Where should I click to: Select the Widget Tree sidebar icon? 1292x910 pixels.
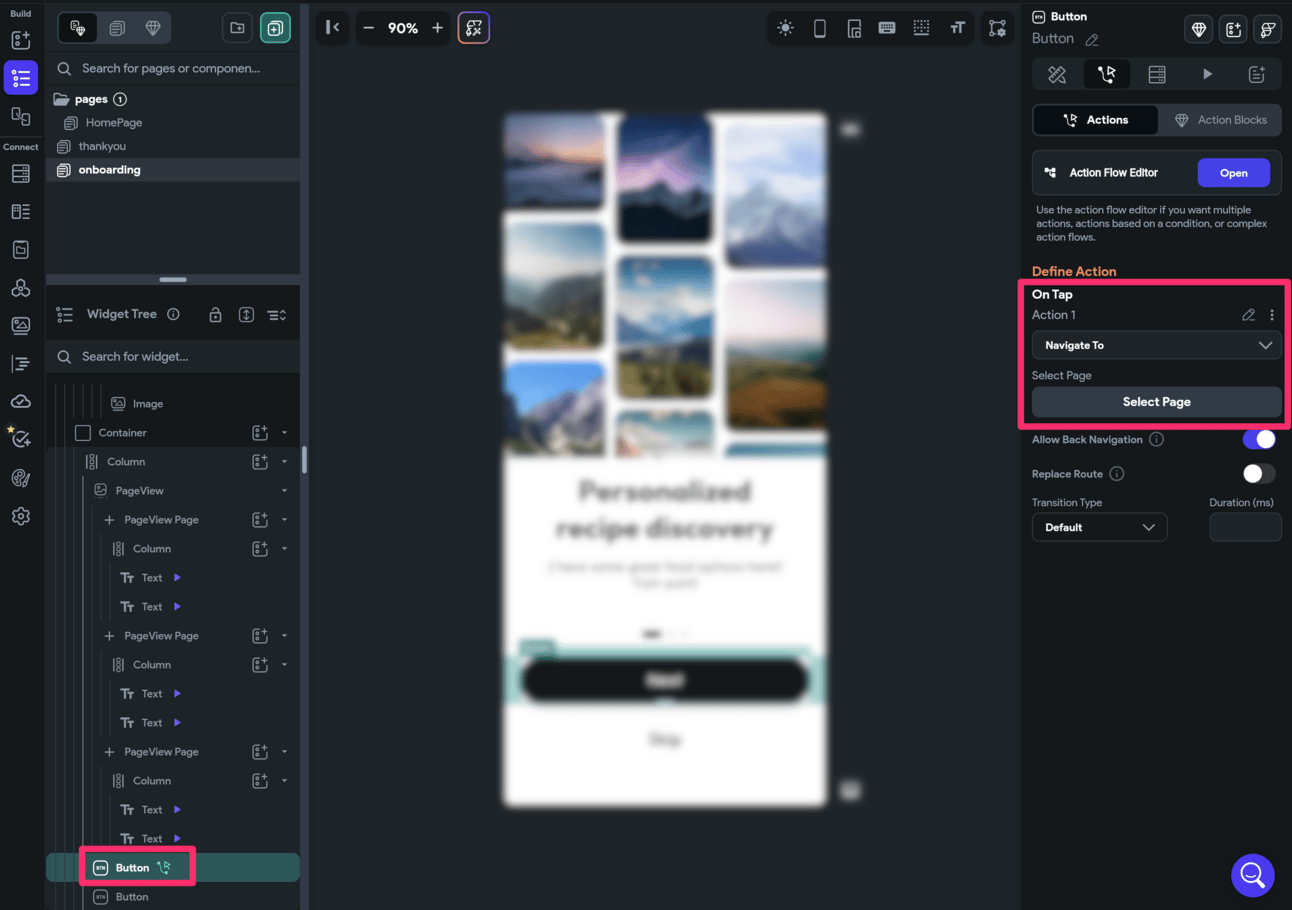click(x=21, y=77)
